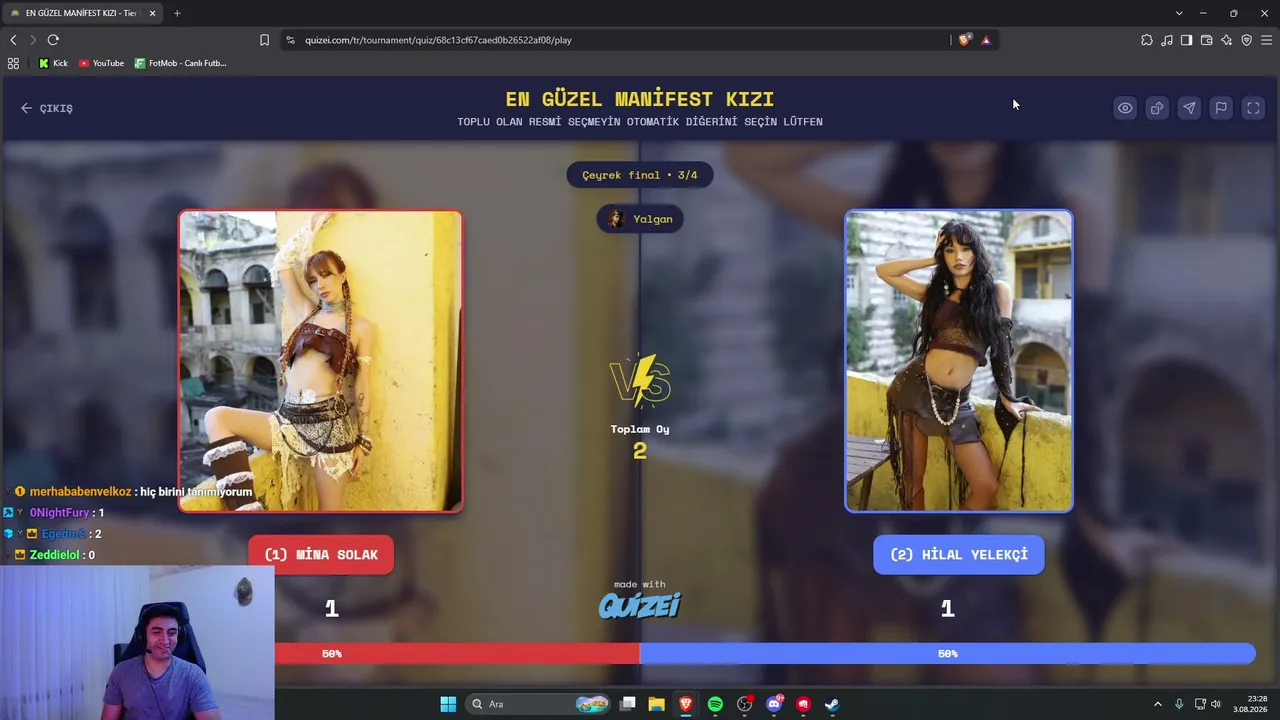The height and width of the screenshot is (720, 1280).
Task: Click the Yalgan user badge
Action: click(x=640, y=219)
